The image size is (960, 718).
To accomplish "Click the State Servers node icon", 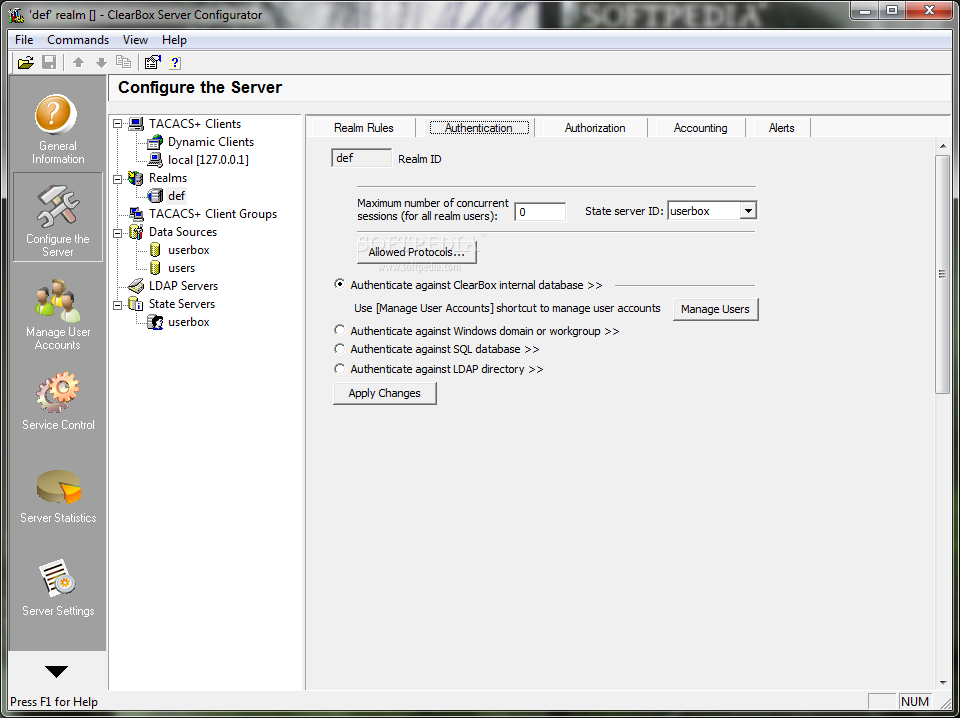I will pyautogui.click(x=136, y=304).
